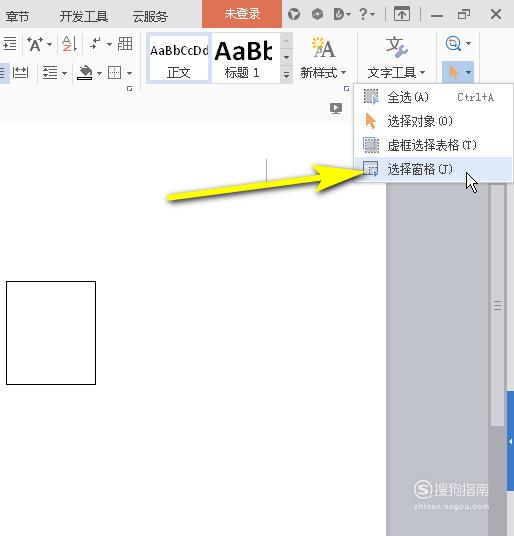The height and width of the screenshot is (536, 514).
Task: Expand the find and replace dropdown arrow
Action: point(469,43)
